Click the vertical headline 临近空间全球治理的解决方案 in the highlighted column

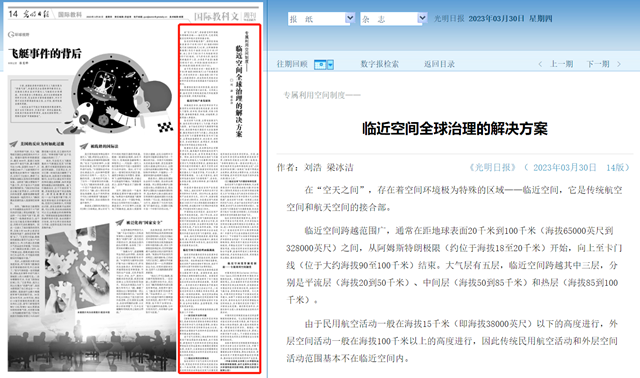click(239, 91)
